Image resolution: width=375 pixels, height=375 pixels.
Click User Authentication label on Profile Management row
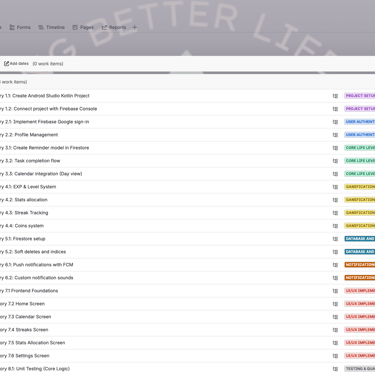(x=360, y=135)
